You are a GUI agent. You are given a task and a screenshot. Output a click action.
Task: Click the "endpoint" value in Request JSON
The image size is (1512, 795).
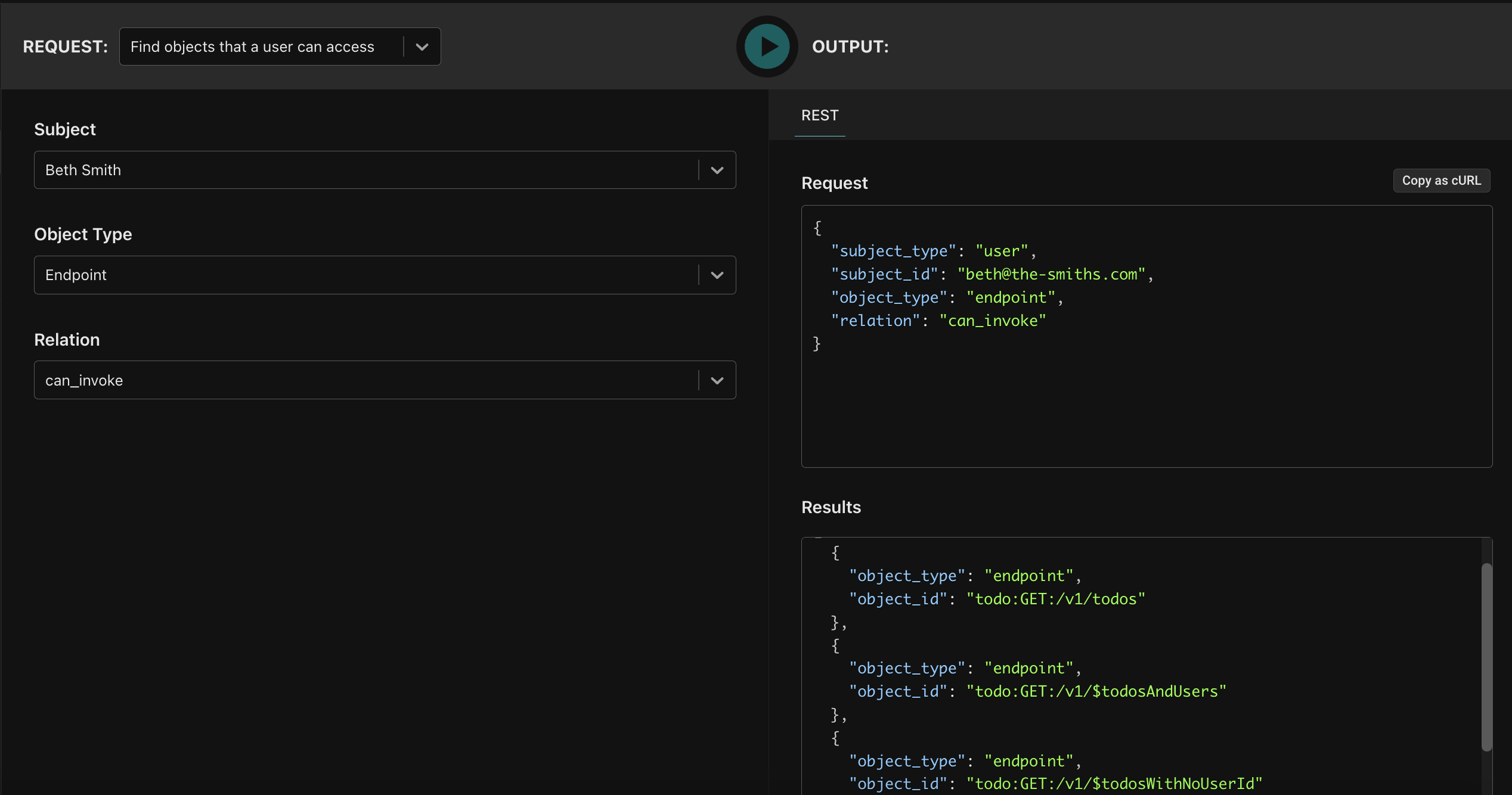click(x=1011, y=298)
